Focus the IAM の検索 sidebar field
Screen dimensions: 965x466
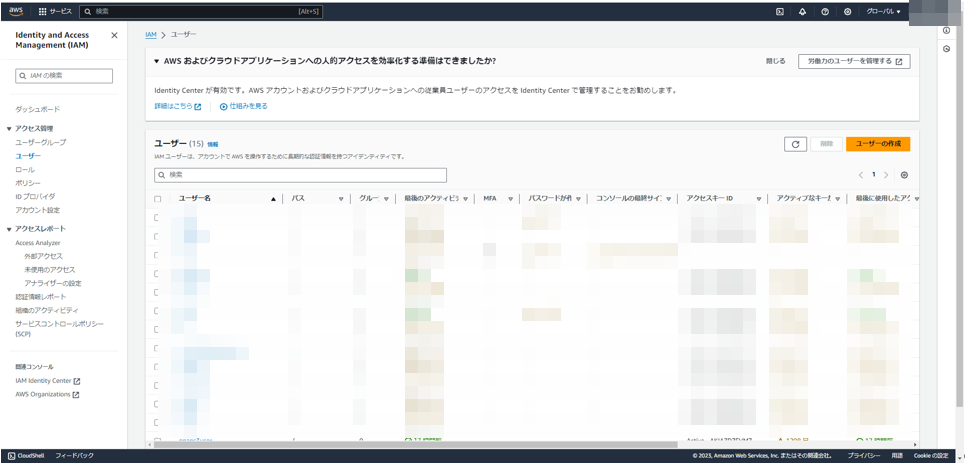(64, 76)
